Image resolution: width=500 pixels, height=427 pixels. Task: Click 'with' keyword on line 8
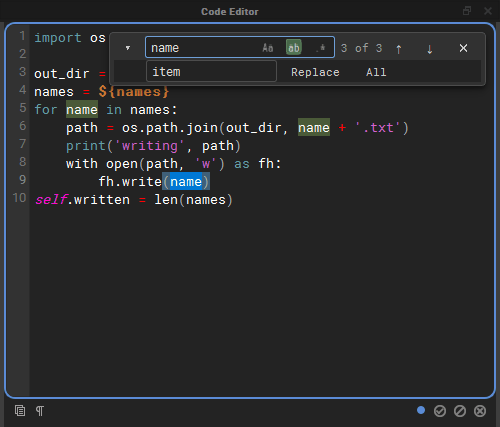pos(82,164)
